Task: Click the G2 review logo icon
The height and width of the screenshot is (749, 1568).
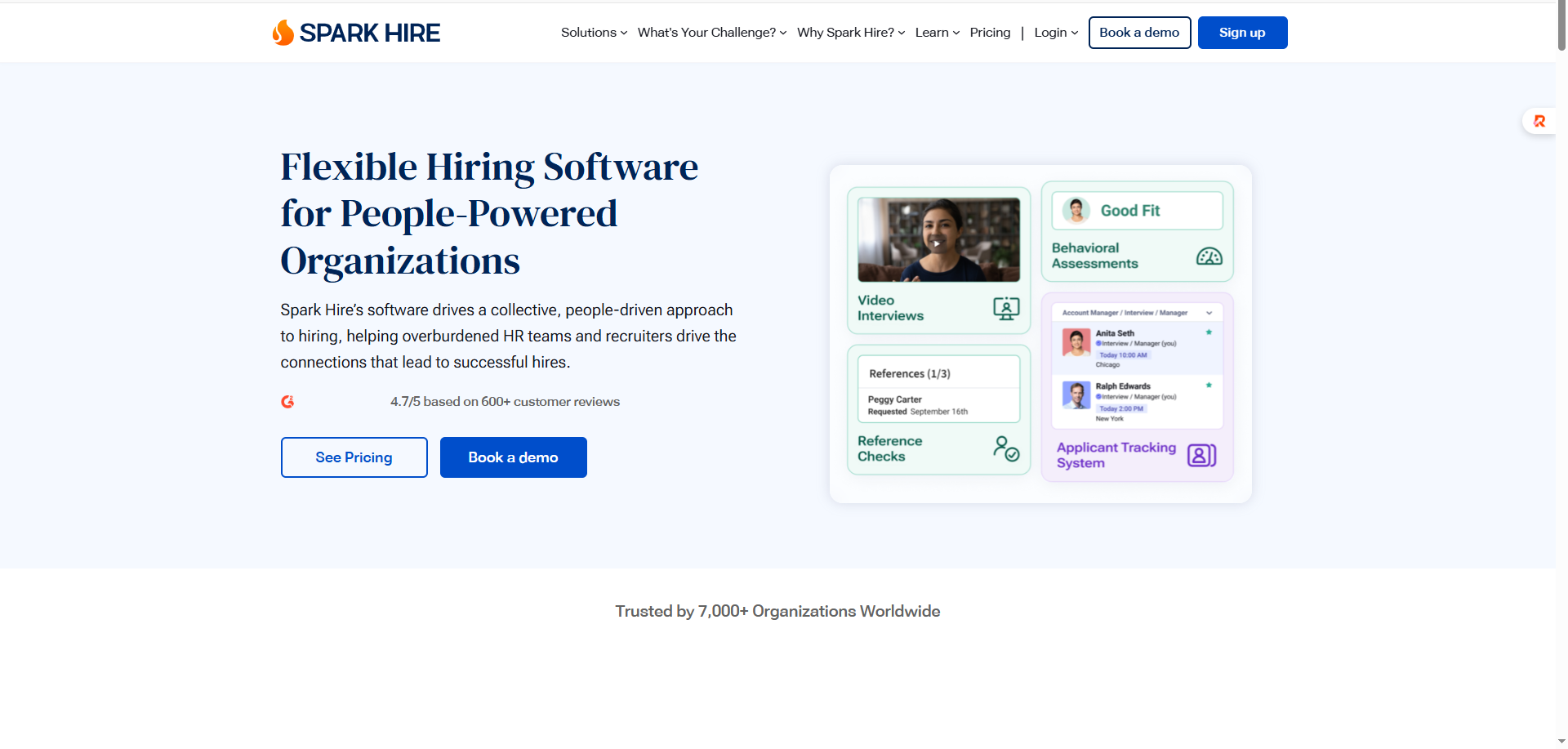Action: [287, 402]
